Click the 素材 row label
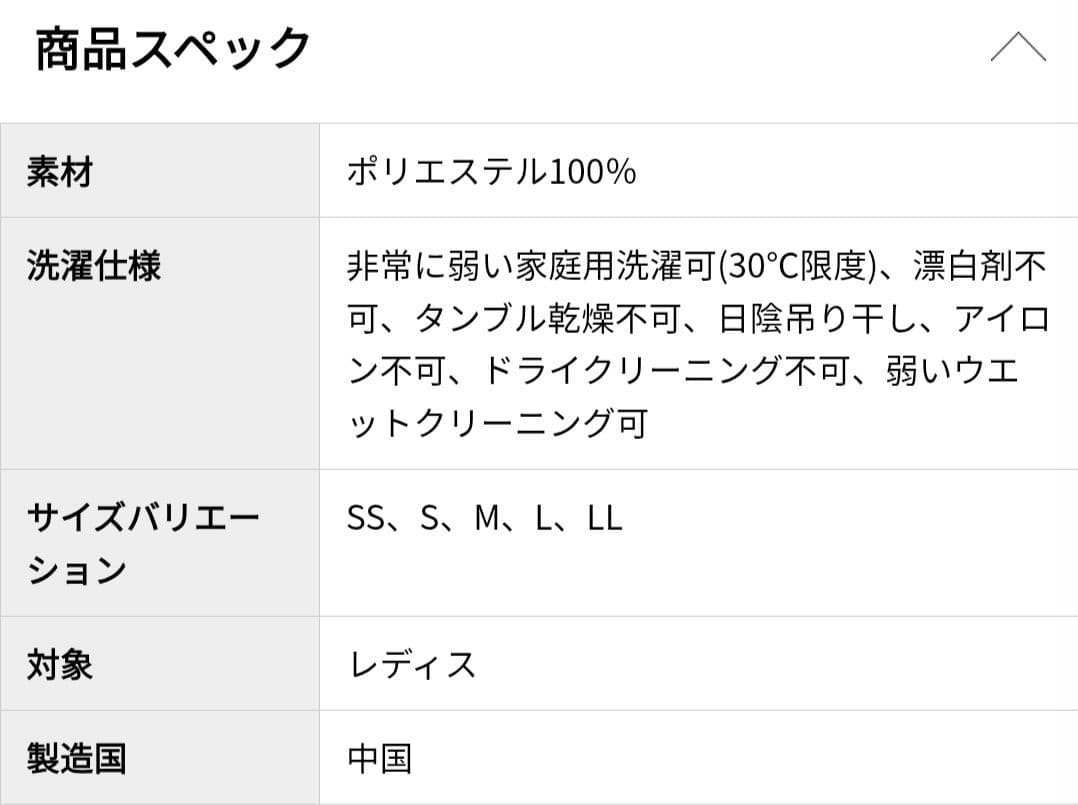 (x=58, y=172)
